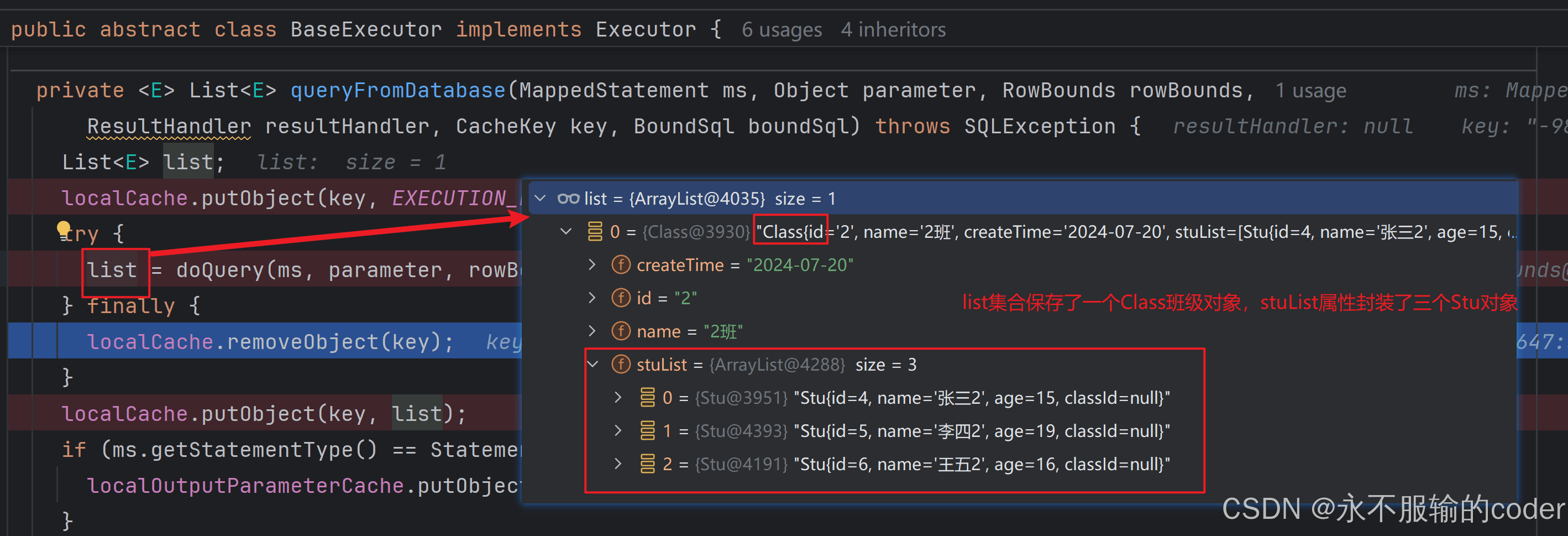The height and width of the screenshot is (536, 1568).
Task: Click the BoundSql boundSql parameter
Action: point(741,126)
